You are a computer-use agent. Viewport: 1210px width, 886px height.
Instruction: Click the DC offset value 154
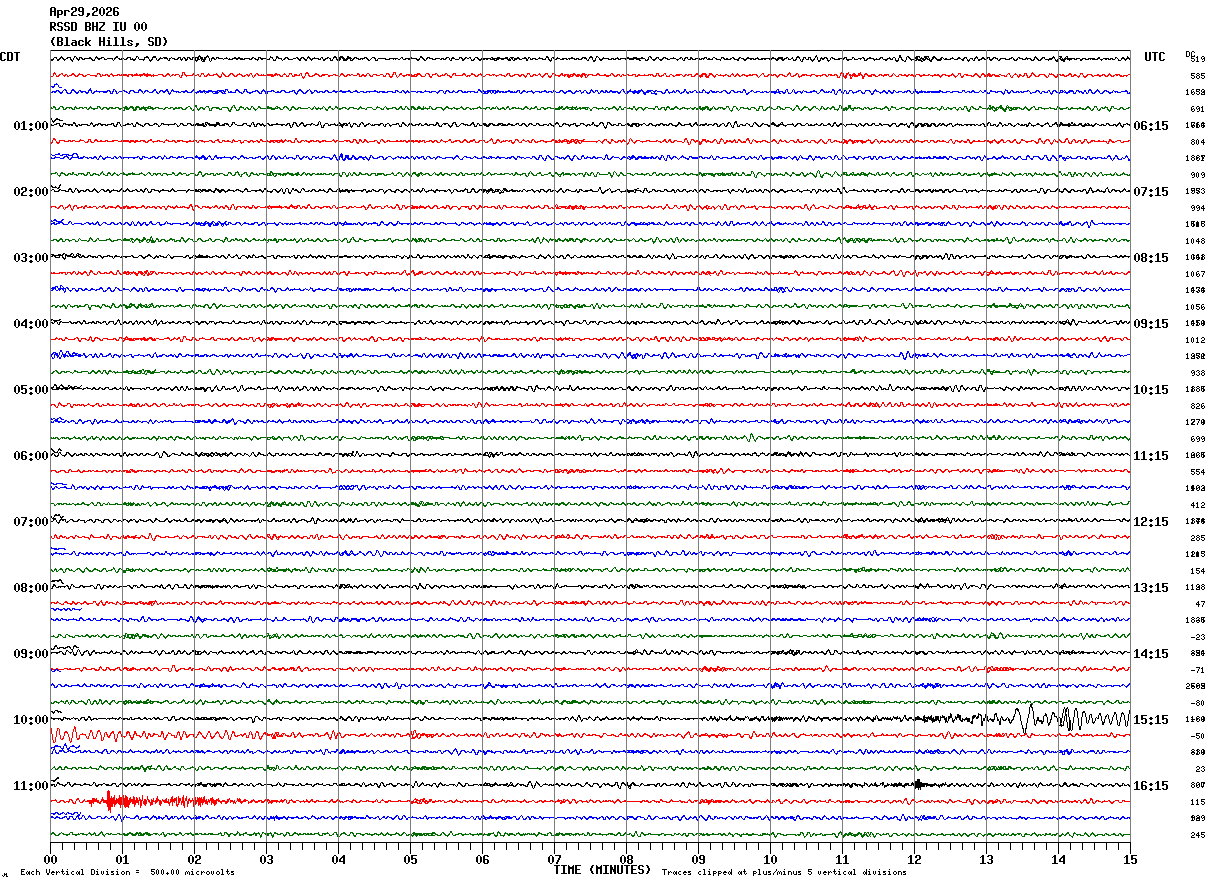(x=1197, y=571)
